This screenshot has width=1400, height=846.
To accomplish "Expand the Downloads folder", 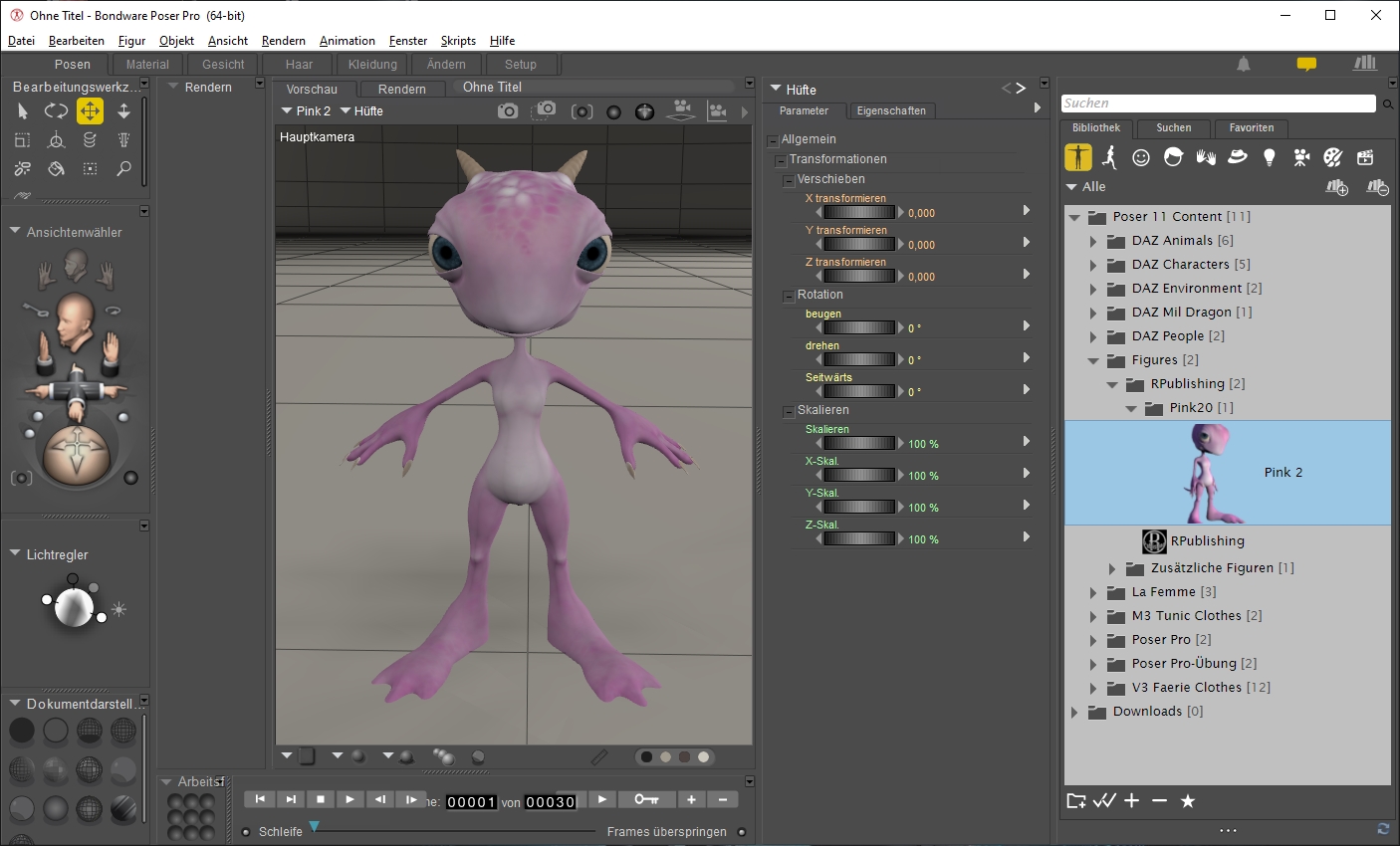I will [1073, 712].
